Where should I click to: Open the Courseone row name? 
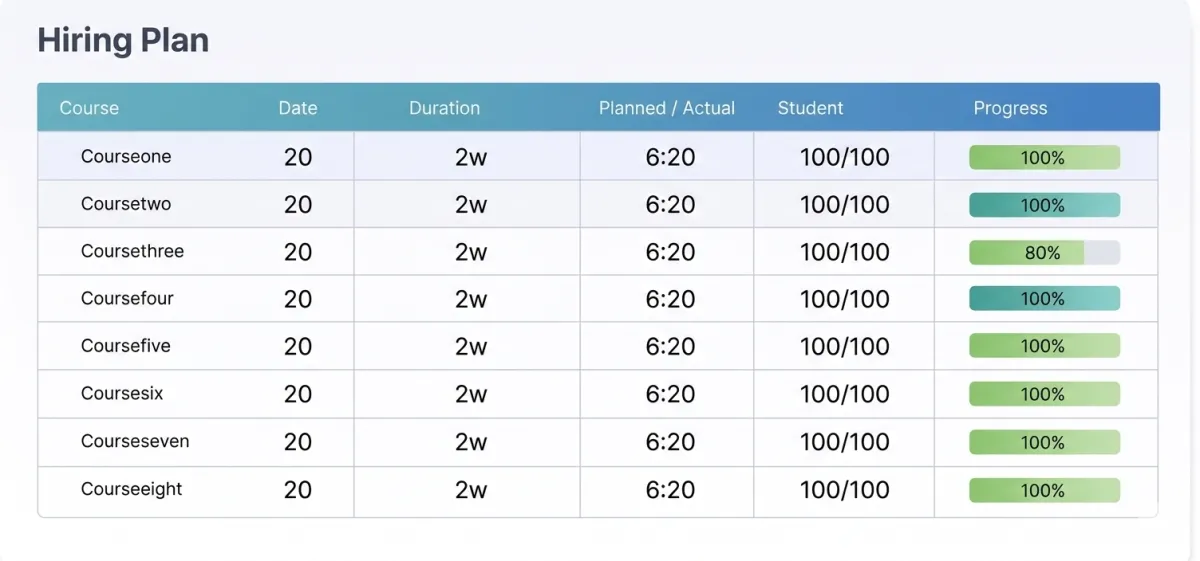(126, 157)
